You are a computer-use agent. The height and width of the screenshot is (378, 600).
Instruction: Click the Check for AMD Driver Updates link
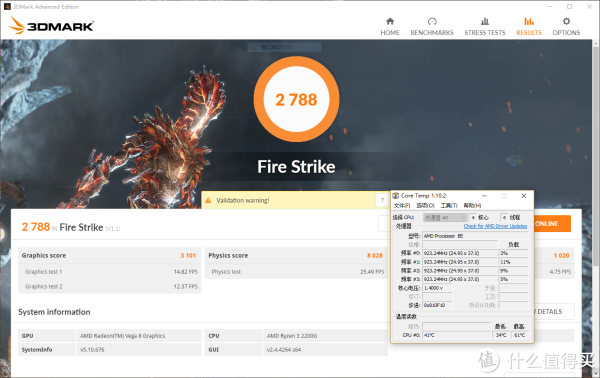(x=495, y=226)
